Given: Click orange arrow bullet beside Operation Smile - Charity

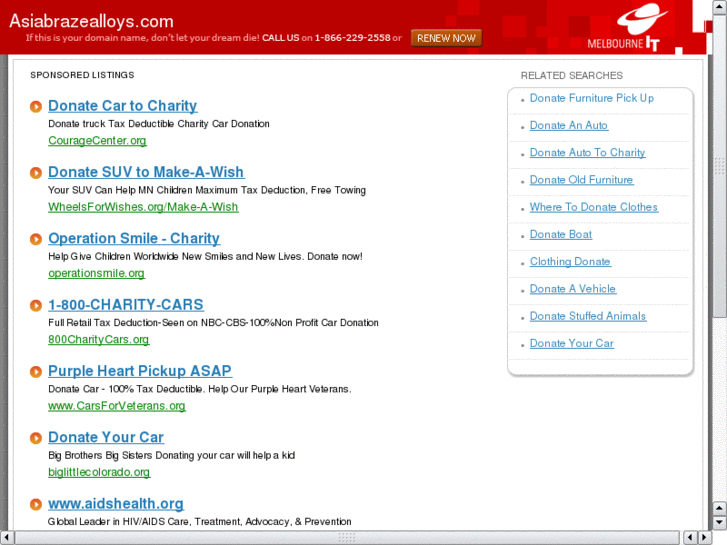Looking at the screenshot, I should [36, 239].
